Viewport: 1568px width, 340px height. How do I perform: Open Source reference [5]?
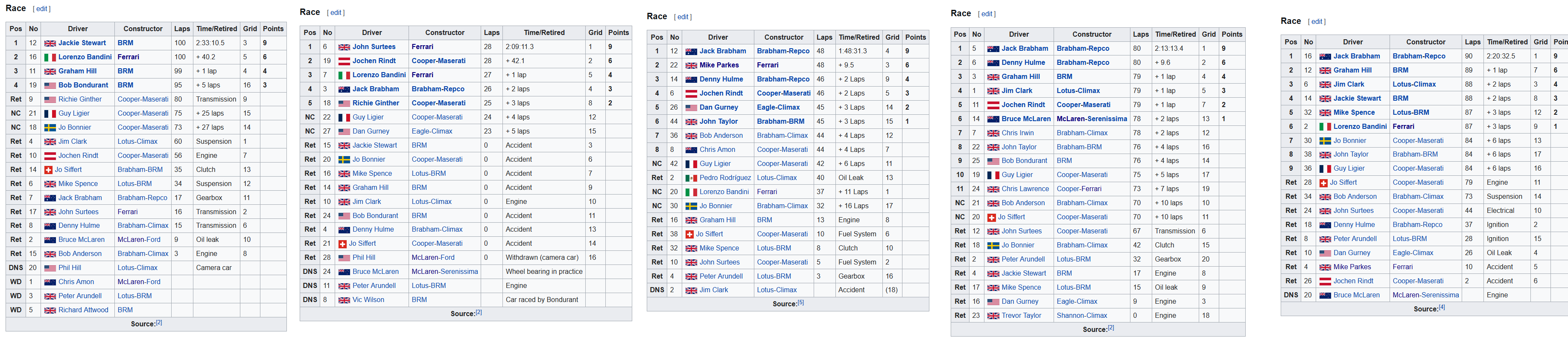click(801, 302)
